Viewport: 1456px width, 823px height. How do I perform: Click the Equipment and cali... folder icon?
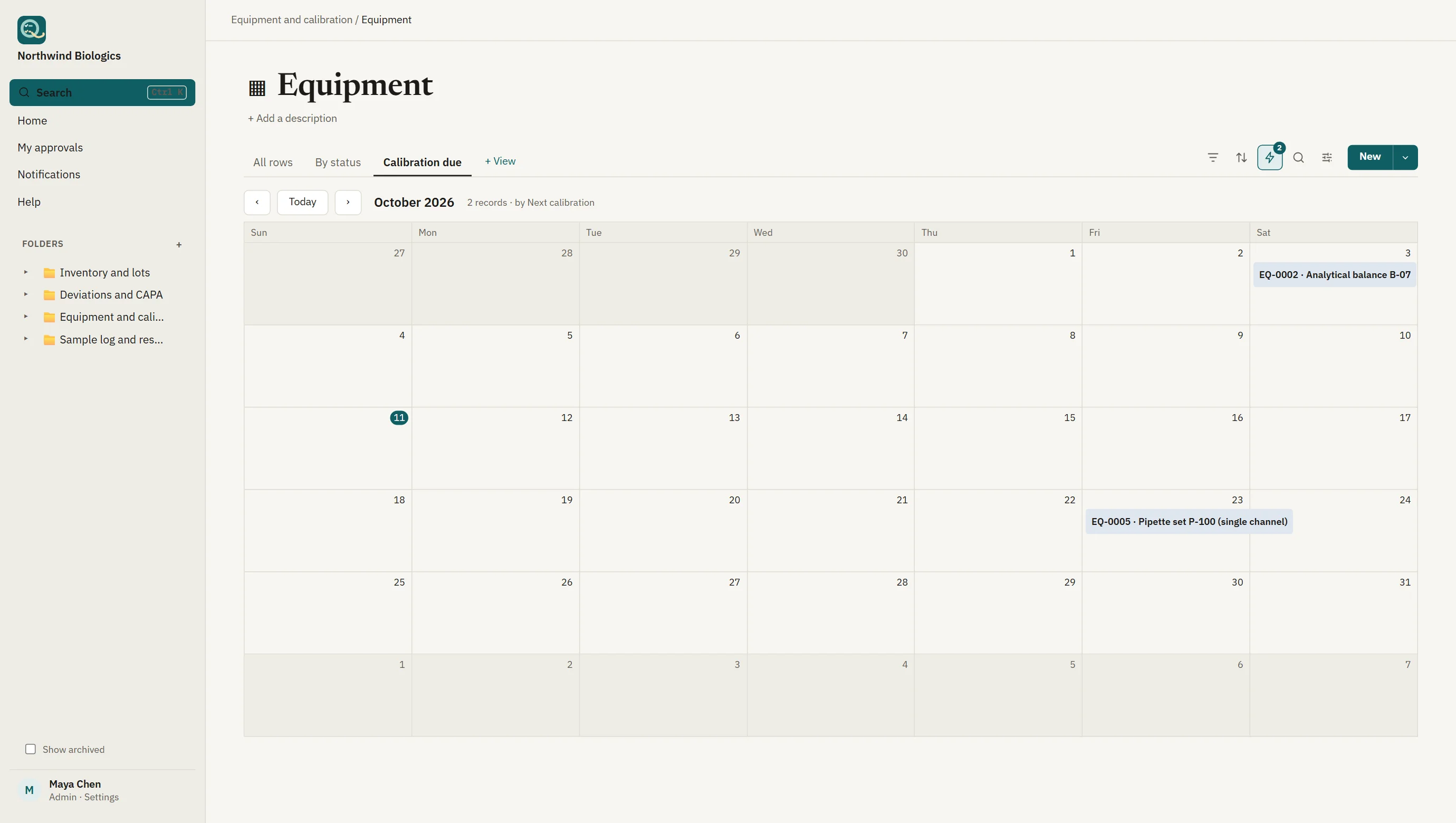(49, 317)
